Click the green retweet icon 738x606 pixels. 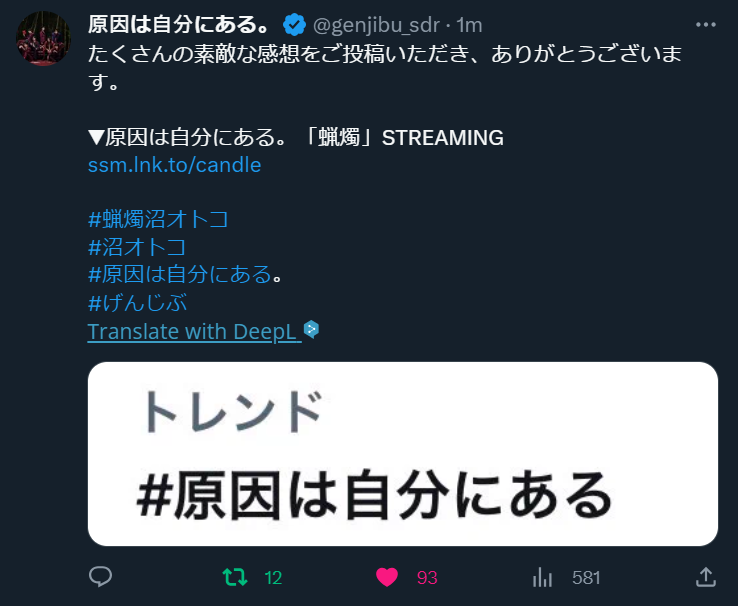[x=235, y=577]
